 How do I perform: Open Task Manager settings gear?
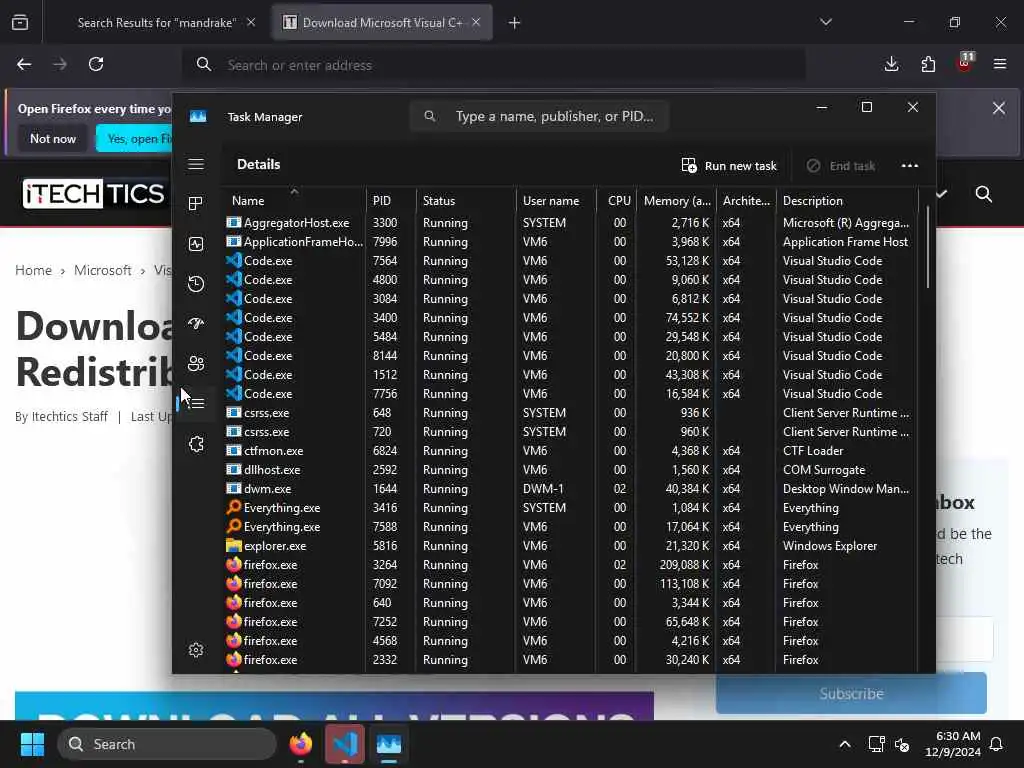point(196,650)
